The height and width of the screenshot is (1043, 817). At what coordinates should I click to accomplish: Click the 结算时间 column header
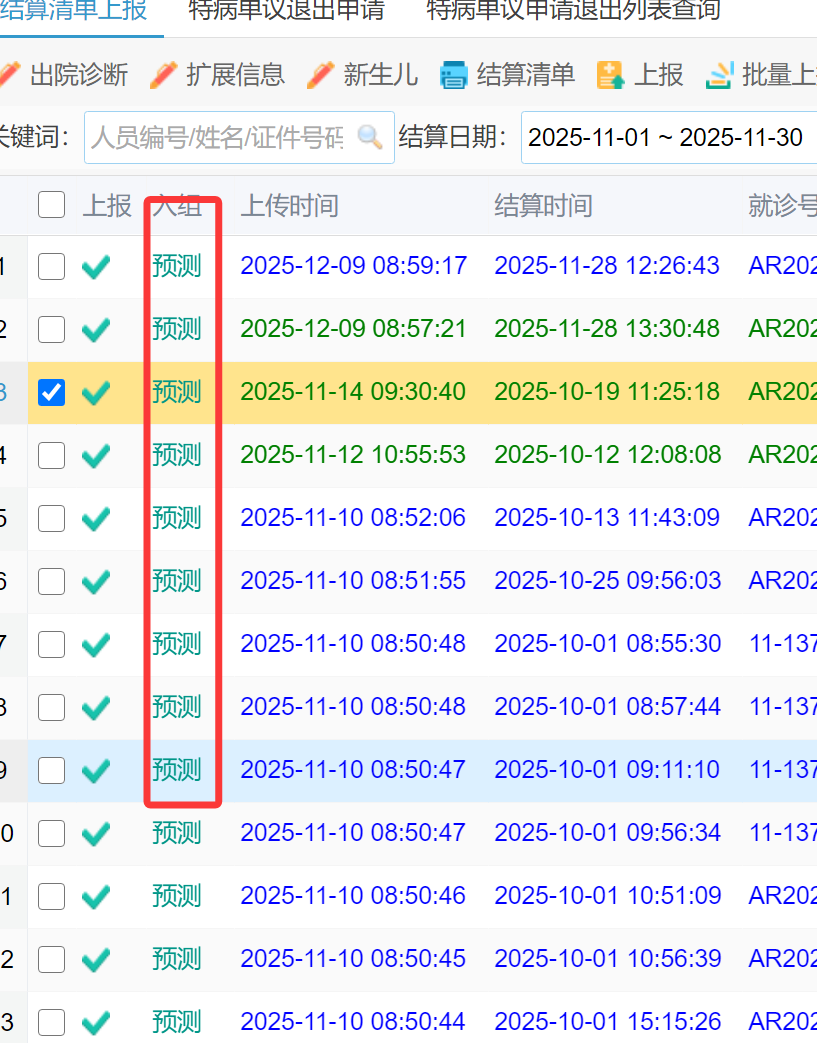click(x=544, y=206)
